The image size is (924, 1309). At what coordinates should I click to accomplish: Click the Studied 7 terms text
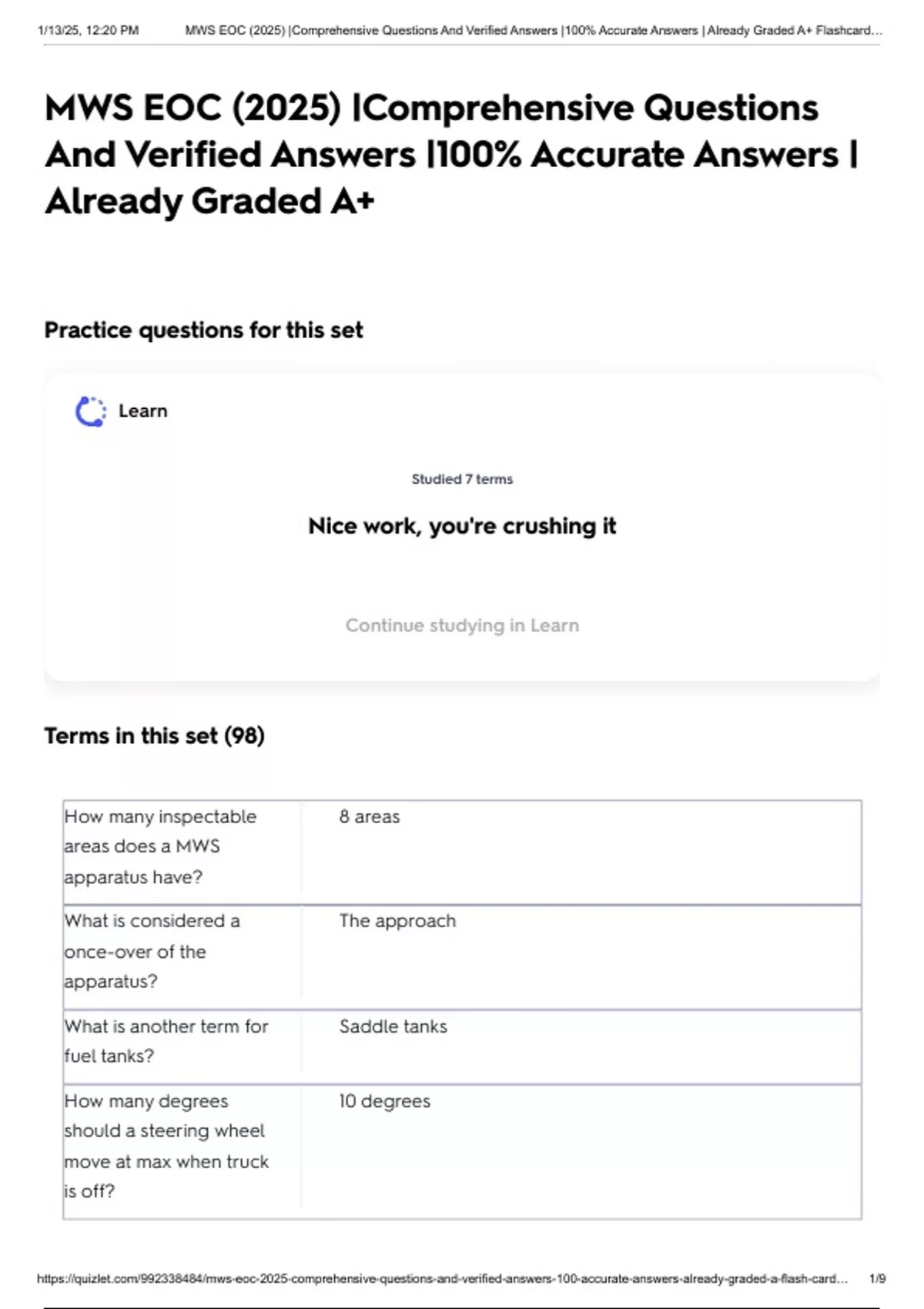click(x=462, y=479)
